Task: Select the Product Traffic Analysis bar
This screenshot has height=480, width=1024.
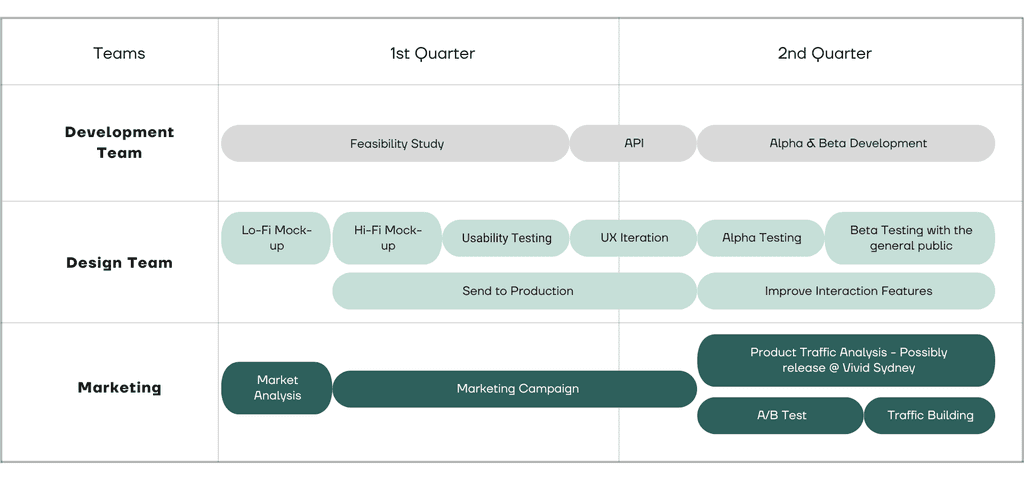Action: [x=846, y=360]
